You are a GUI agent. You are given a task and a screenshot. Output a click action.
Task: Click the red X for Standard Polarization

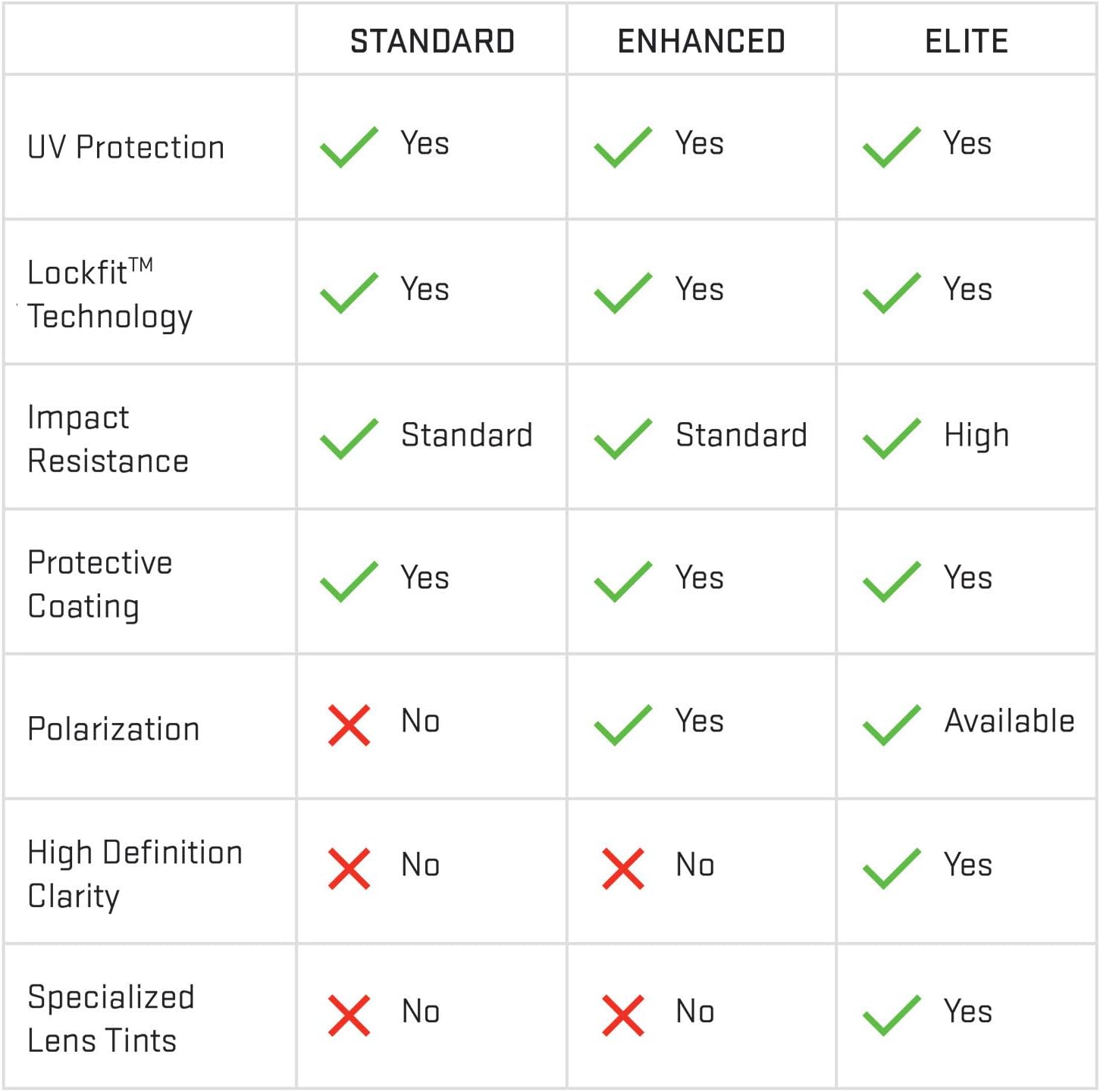(349, 725)
